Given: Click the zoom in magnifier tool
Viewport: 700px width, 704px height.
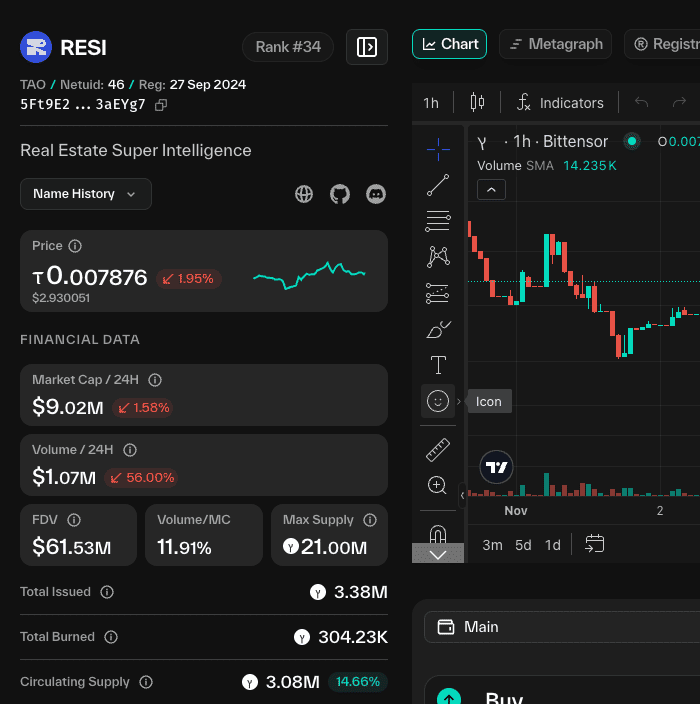Looking at the screenshot, I should pyautogui.click(x=438, y=486).
